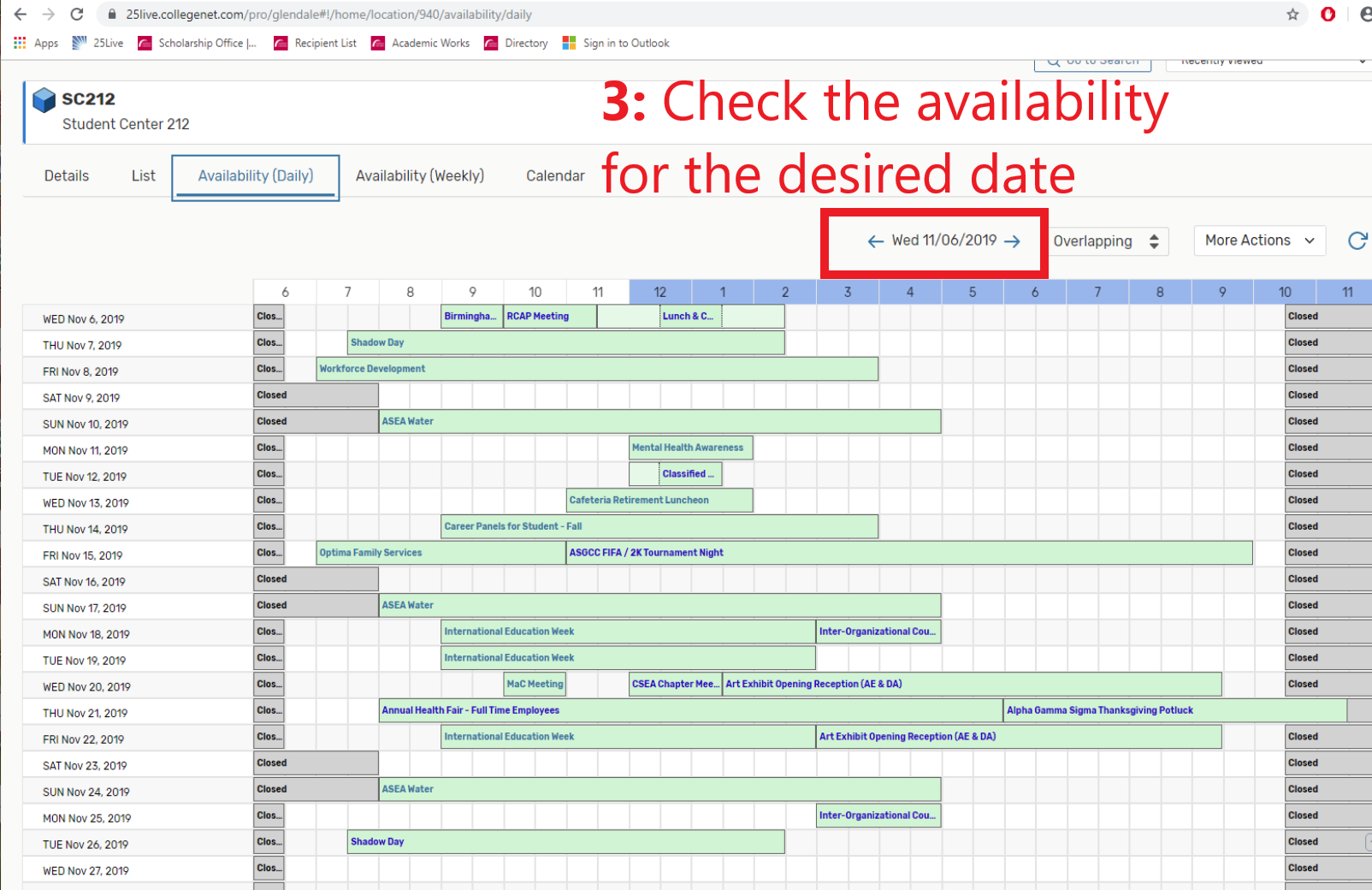The height and width of the screenshot is (890, 1372).
Task: Click the browser forward arrow
Action: pos(49,15)
